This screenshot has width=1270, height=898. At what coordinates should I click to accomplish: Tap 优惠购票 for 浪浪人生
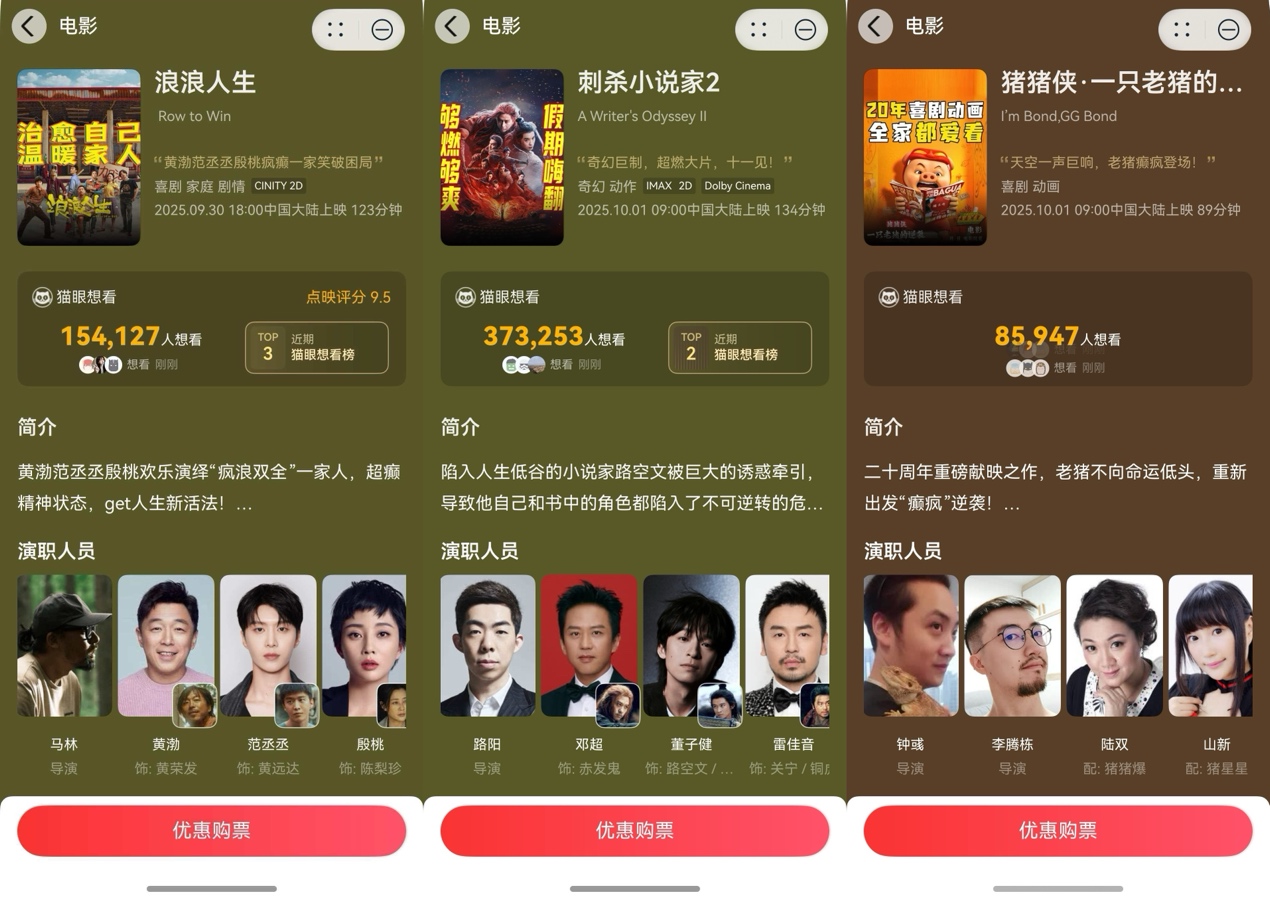click(212, 830)
